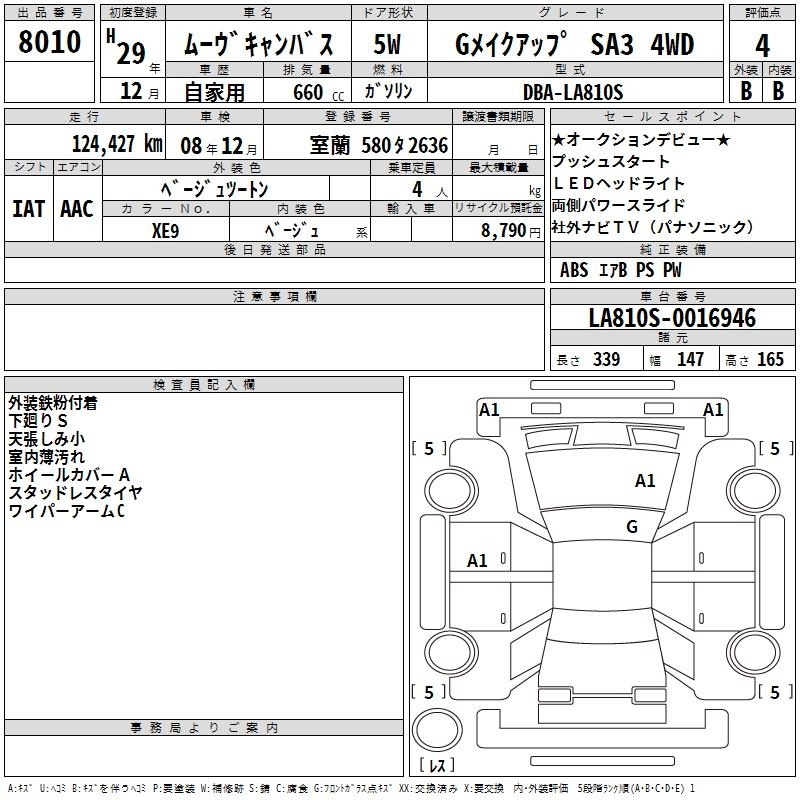Click the AAC air conditioner cell
Screen dimensions: 800x800
coord(76,208)
